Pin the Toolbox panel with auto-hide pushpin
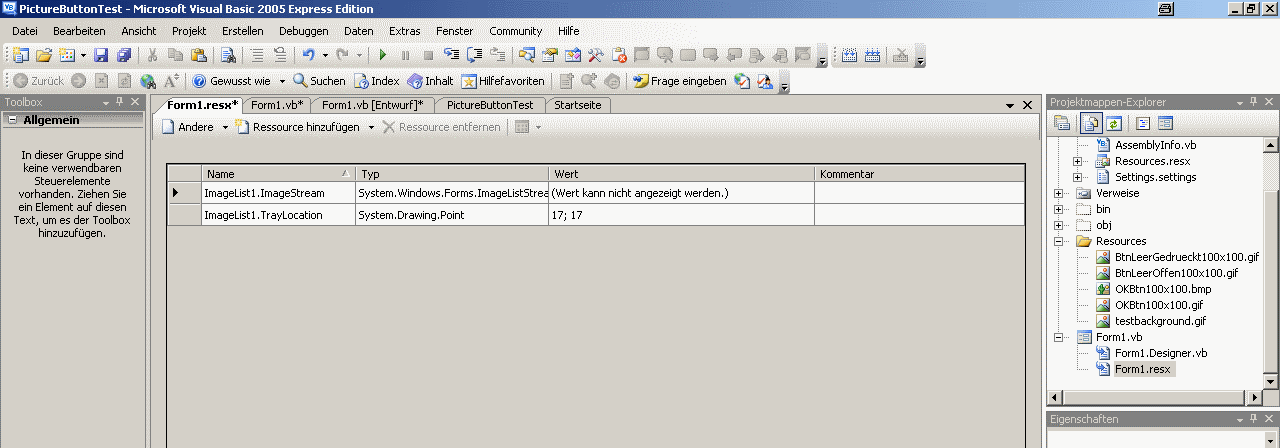This screenshot has height=448, width=1280. pos(120,102)
